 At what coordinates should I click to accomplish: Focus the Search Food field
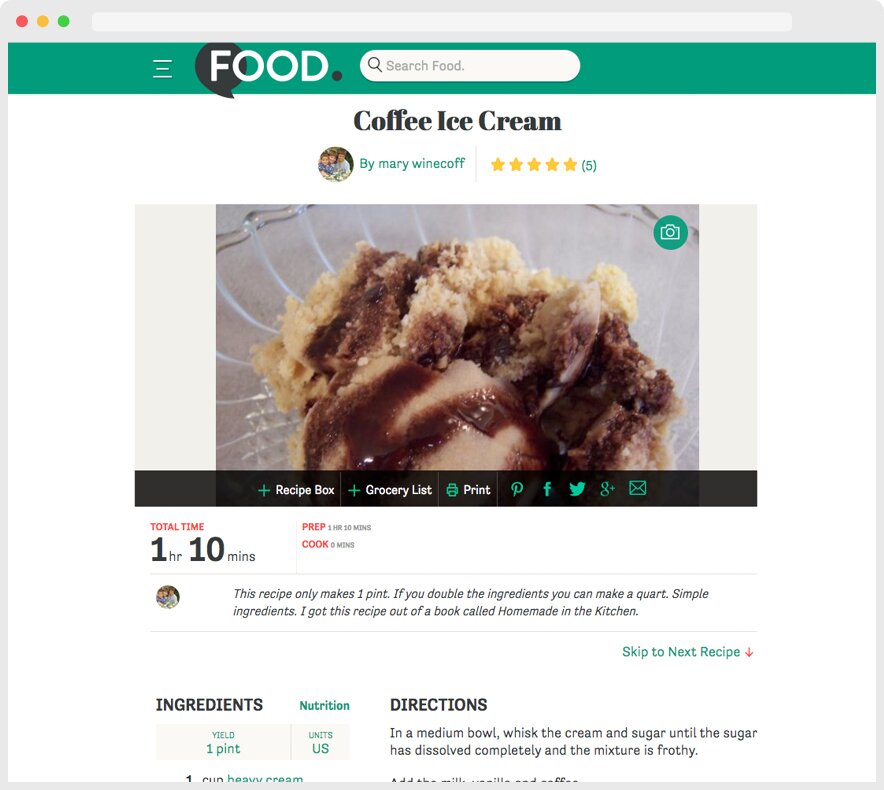click(470, 65)
